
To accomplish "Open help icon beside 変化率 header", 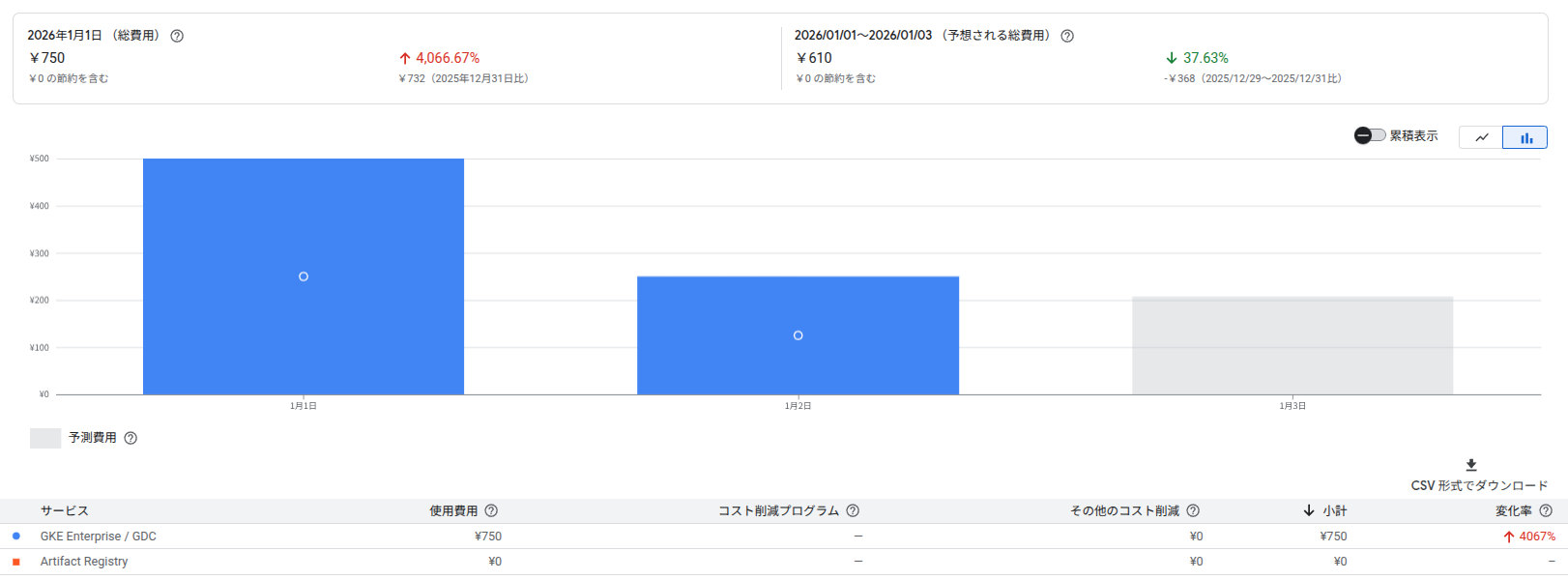I will tap(1546, 510).
